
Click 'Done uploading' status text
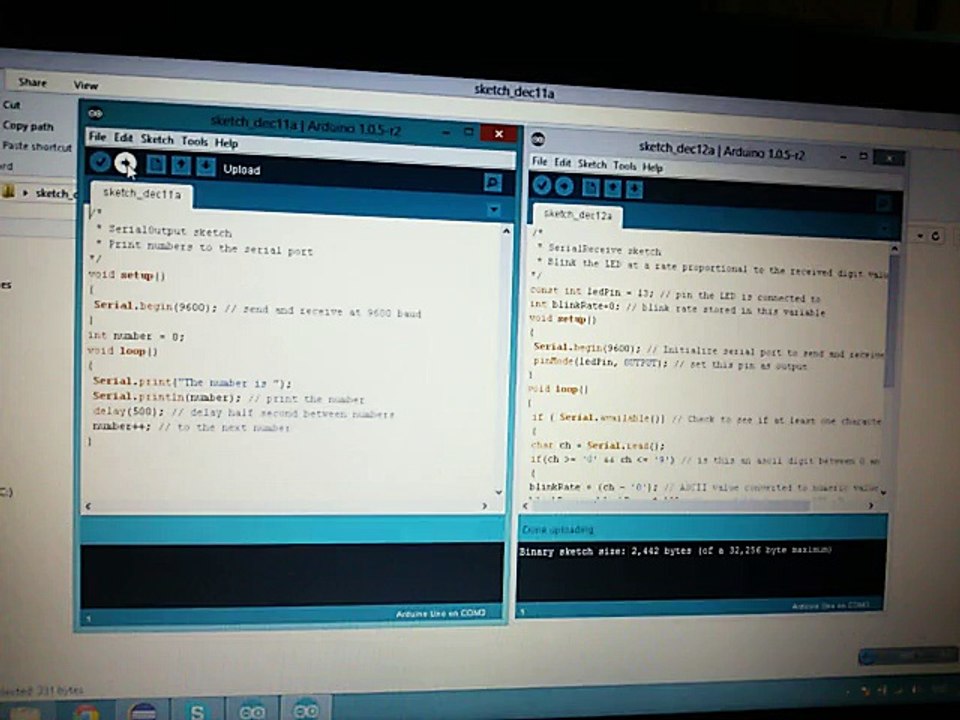pyautogui.click(x=558, y=530)
